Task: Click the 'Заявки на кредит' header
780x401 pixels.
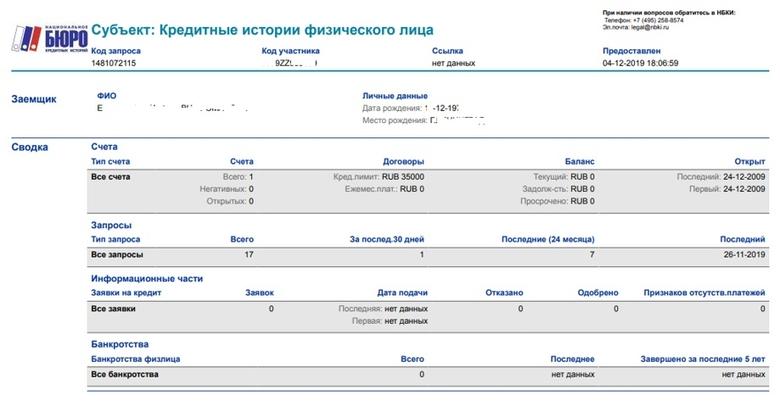Action: coord(126,293)
